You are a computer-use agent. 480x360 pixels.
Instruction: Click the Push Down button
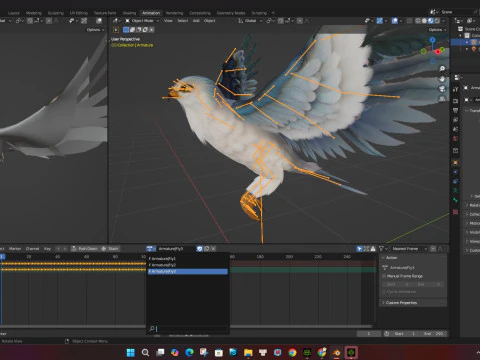84,249
